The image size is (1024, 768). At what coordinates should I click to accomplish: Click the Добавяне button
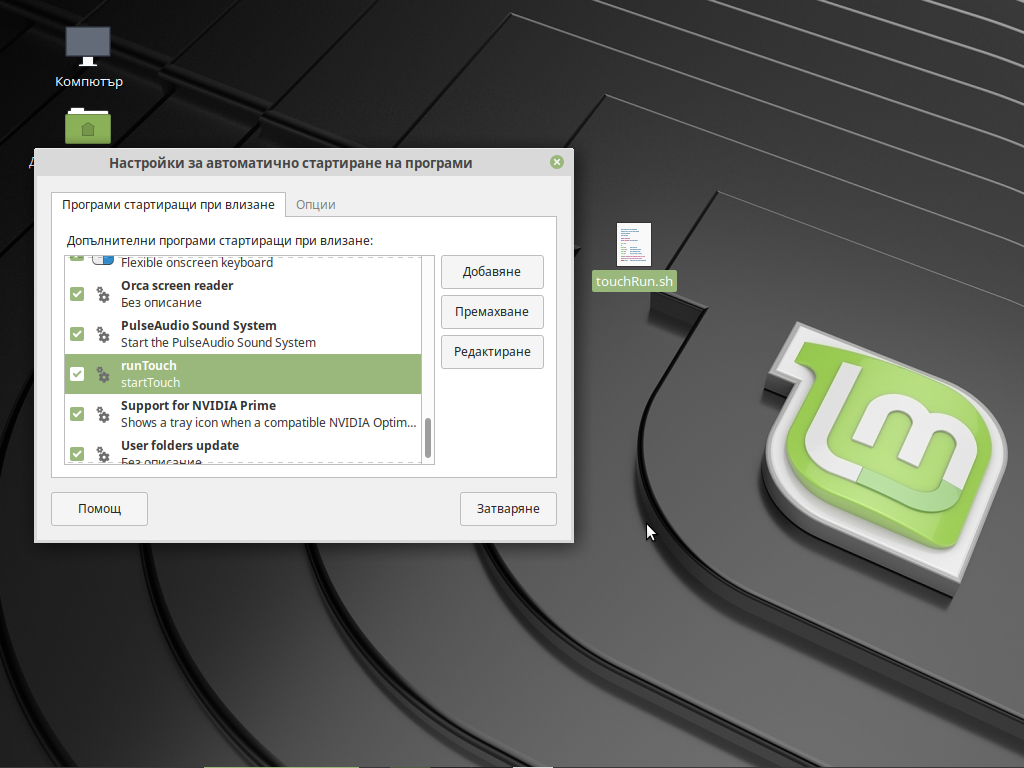coord(492,272)
